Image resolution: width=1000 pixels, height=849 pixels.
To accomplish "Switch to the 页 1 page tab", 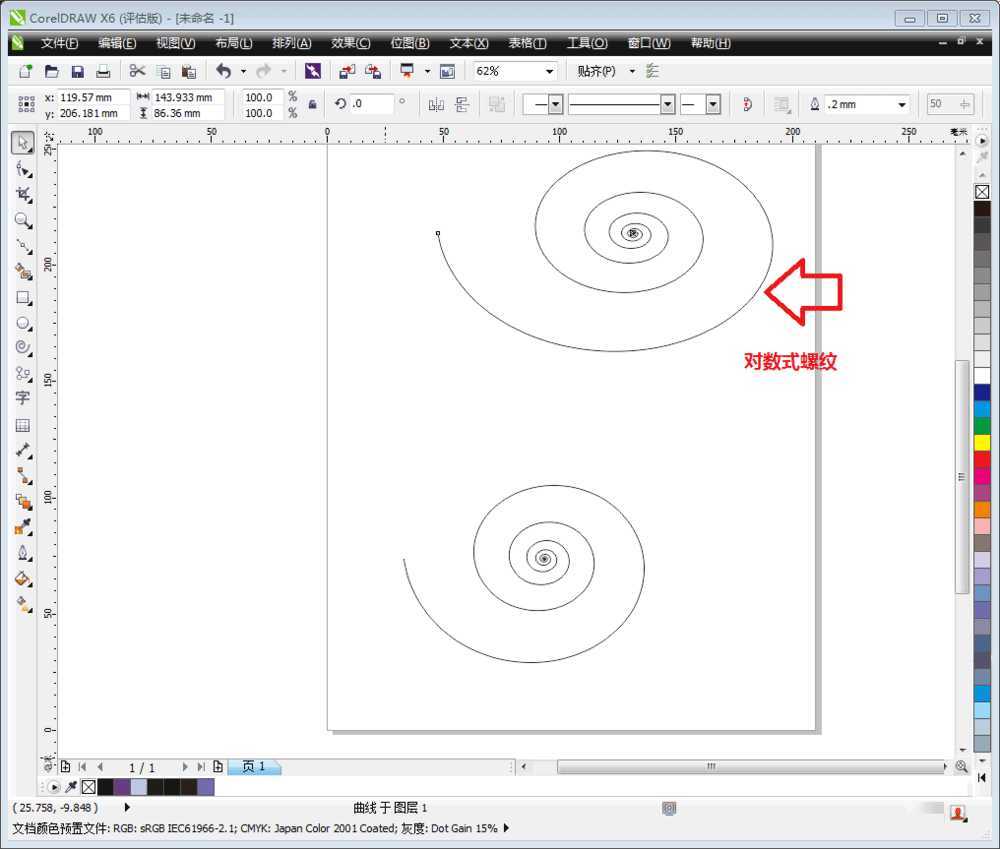I will [x=253, y=767].
